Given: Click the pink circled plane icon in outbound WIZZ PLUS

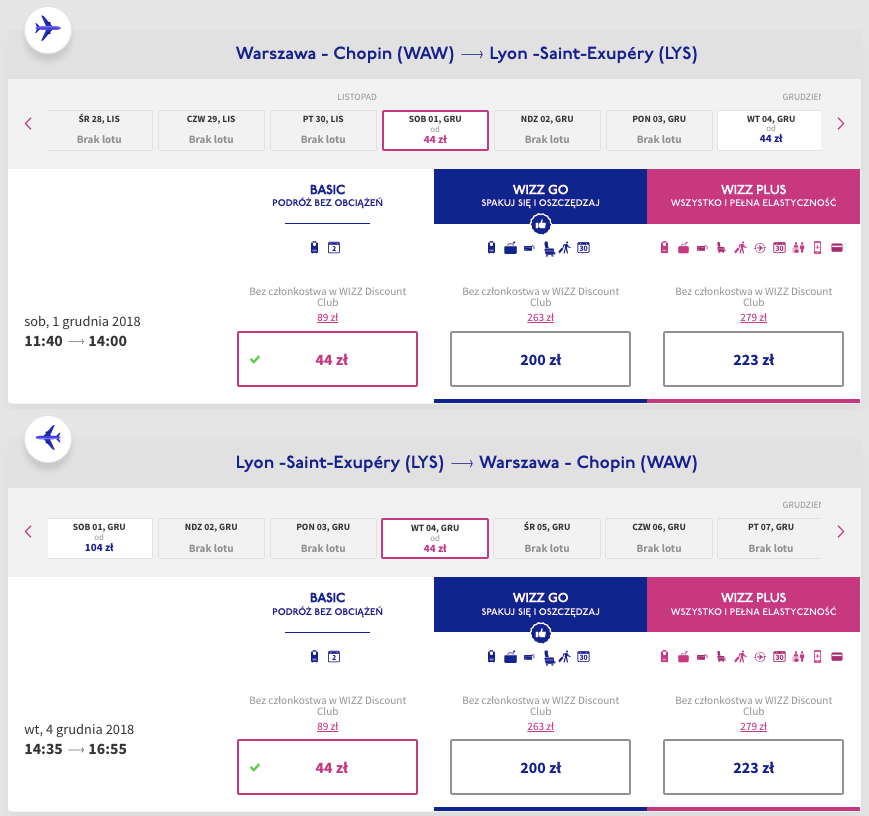Looking at the screenshot, I should click(760, 248).
